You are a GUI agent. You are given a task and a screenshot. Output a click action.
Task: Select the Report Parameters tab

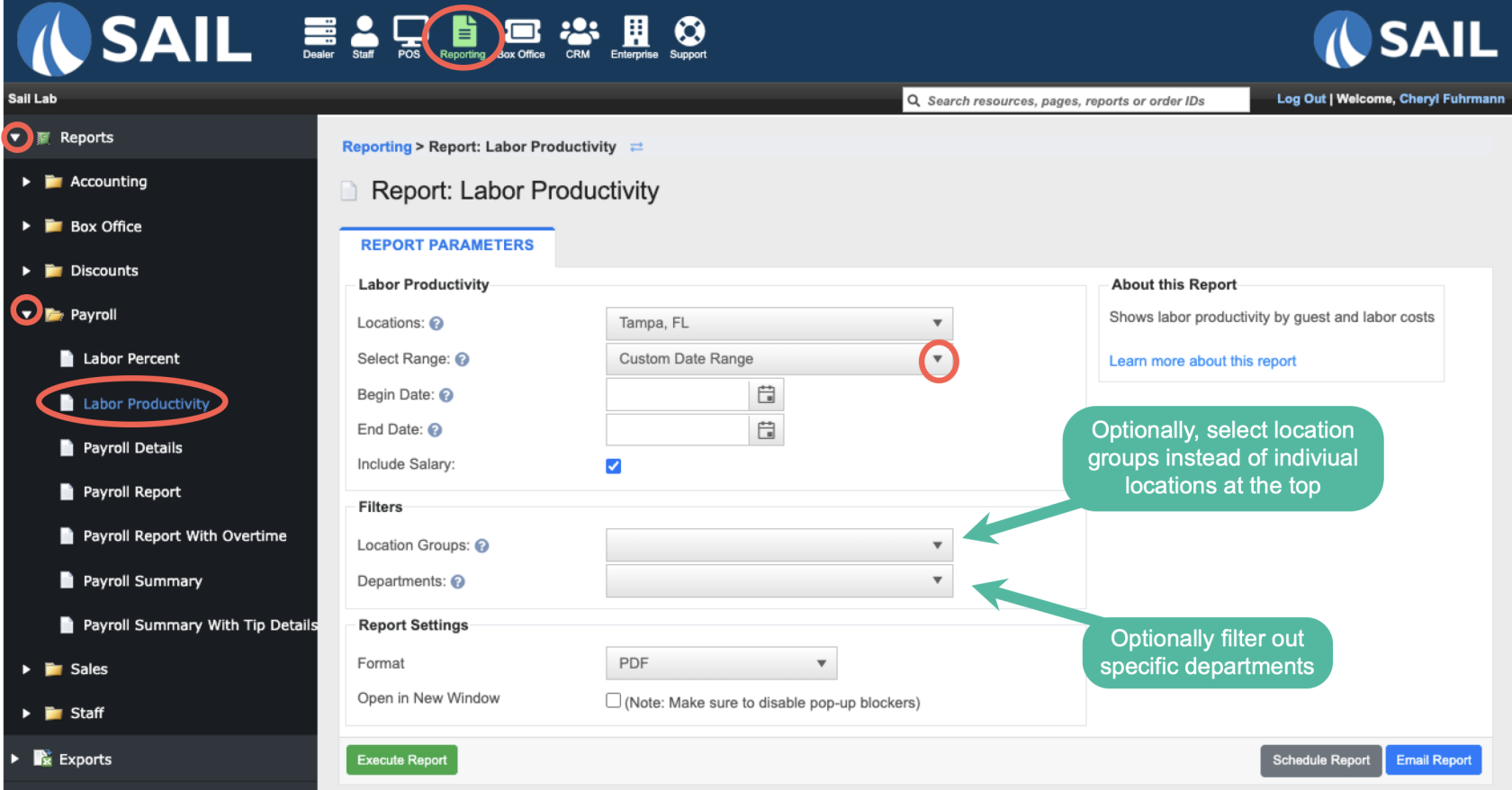coord(447,246)
